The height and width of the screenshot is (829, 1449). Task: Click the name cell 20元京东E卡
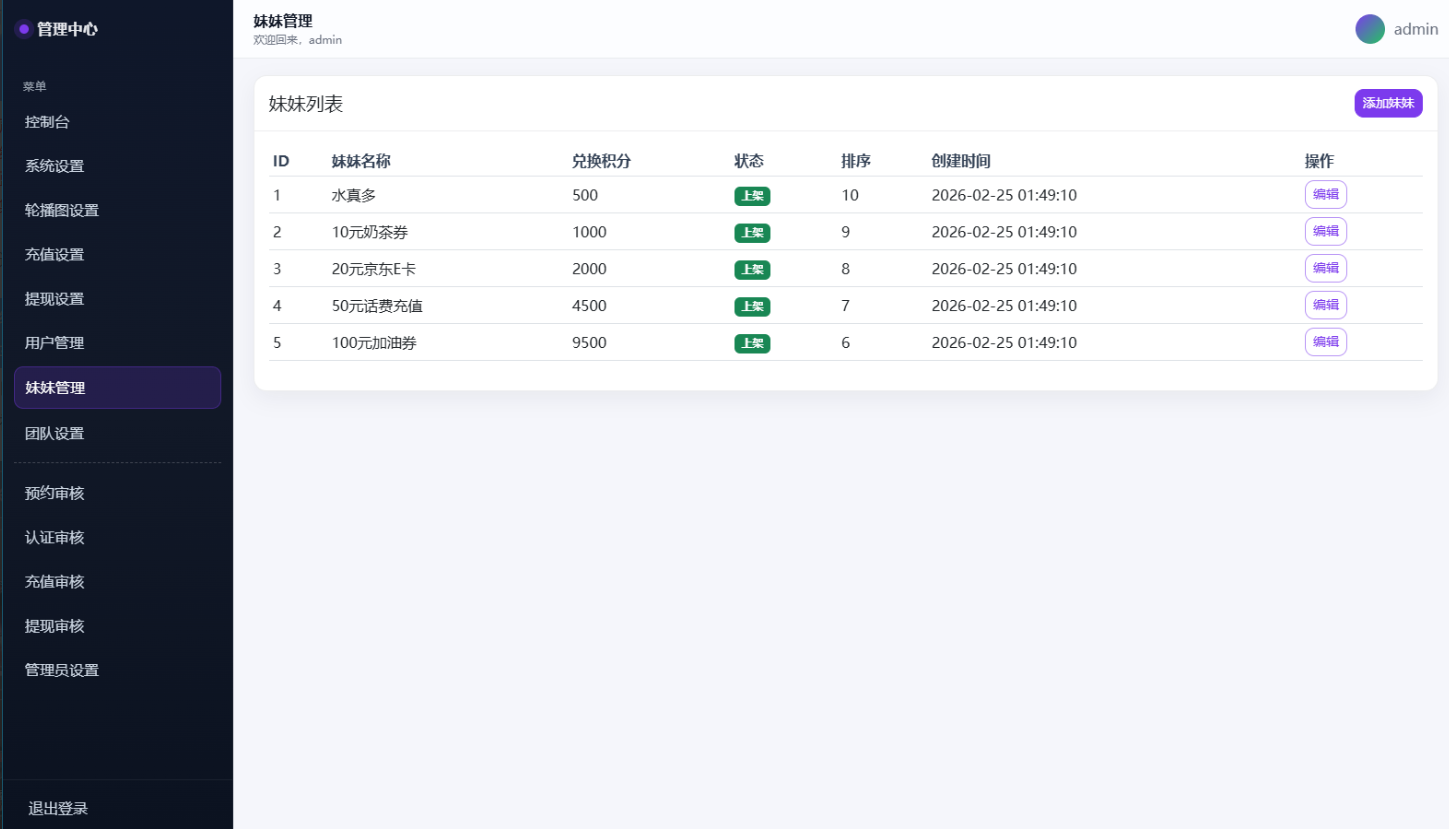point(374,269)
